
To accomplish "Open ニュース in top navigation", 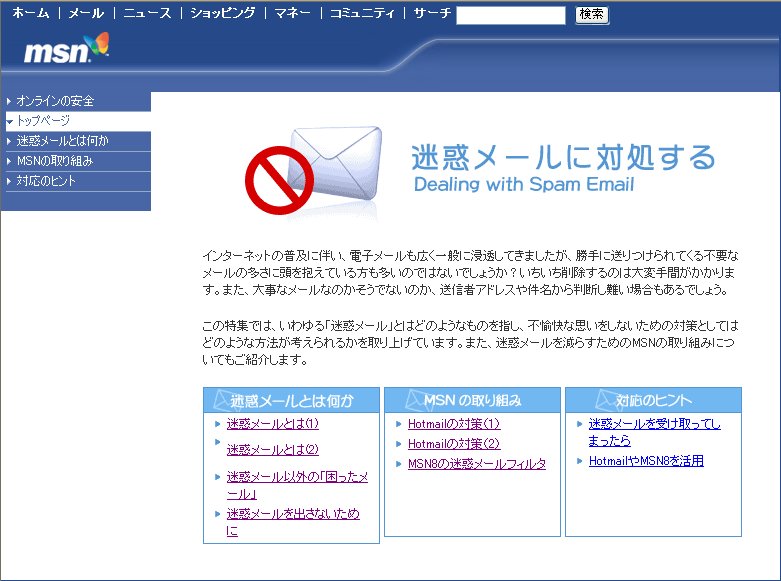I will click(147, 13).
